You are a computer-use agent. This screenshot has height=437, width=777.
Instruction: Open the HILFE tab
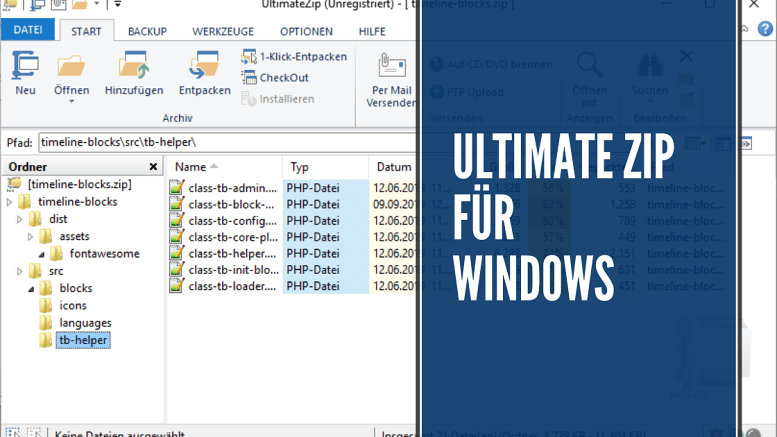coord(372,31)
